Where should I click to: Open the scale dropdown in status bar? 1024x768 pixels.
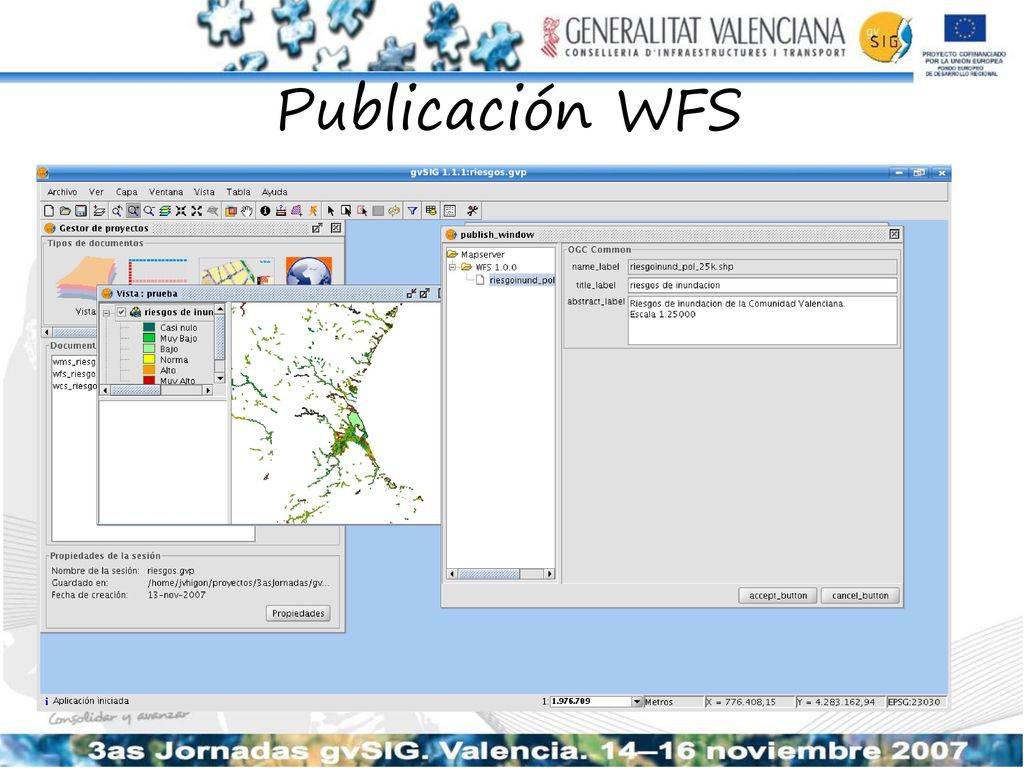(637, 702)
